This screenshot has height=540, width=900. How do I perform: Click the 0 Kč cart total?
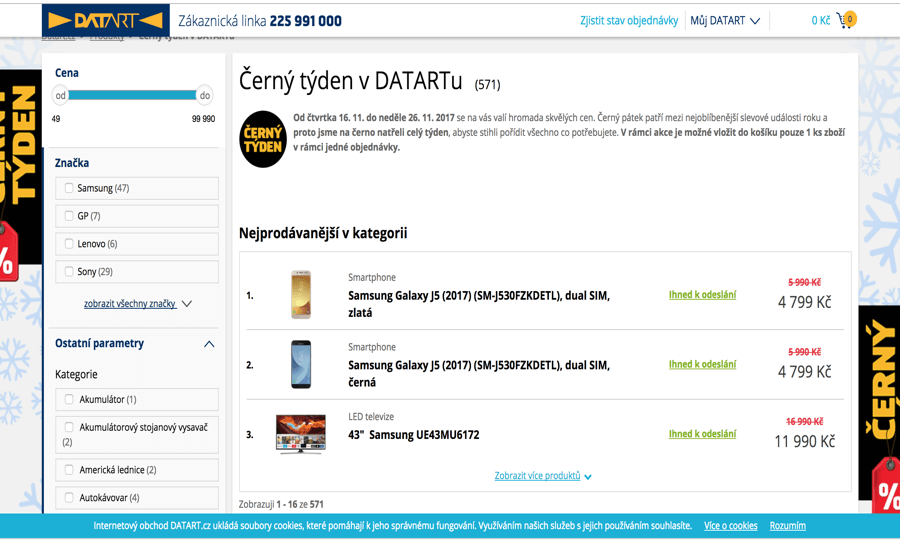tap(821, 21)
